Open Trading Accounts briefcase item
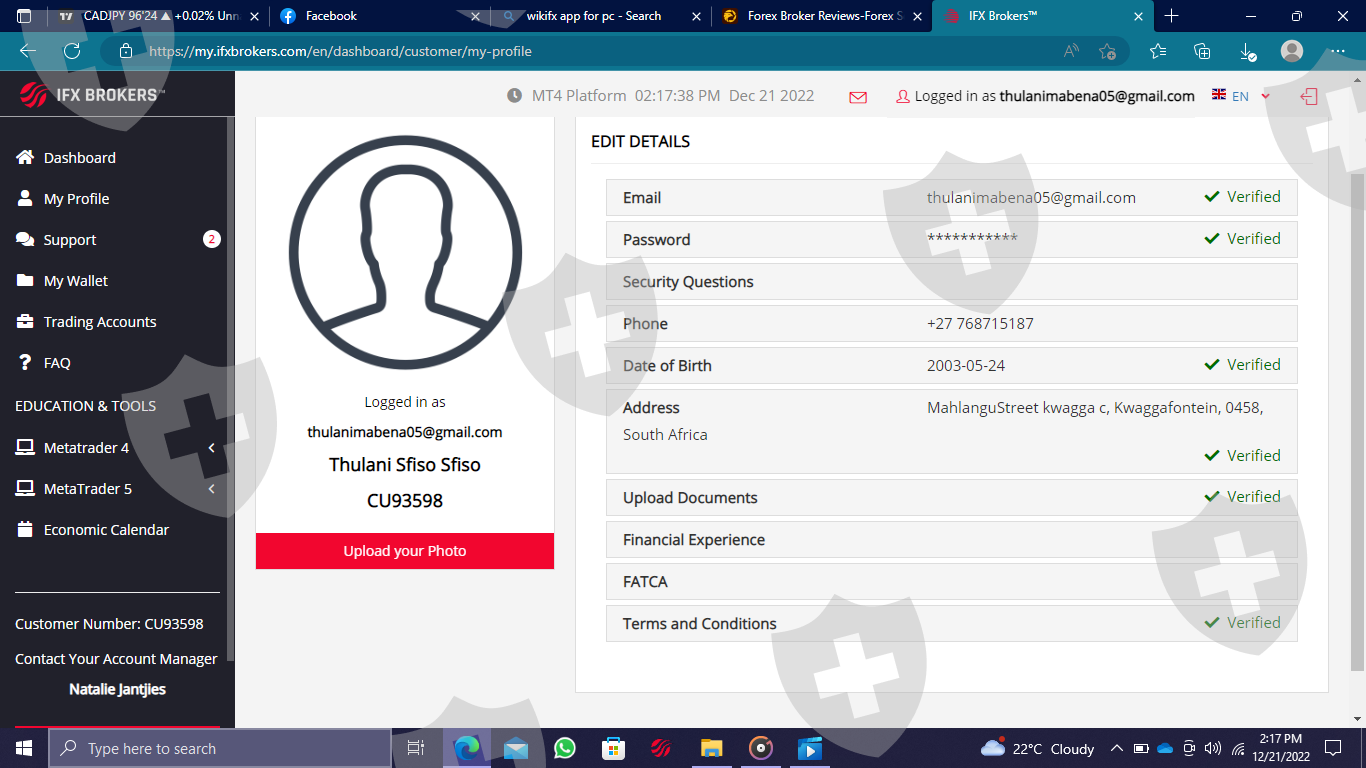This screenshot has height=768, width=1366. tap(99, 322)
